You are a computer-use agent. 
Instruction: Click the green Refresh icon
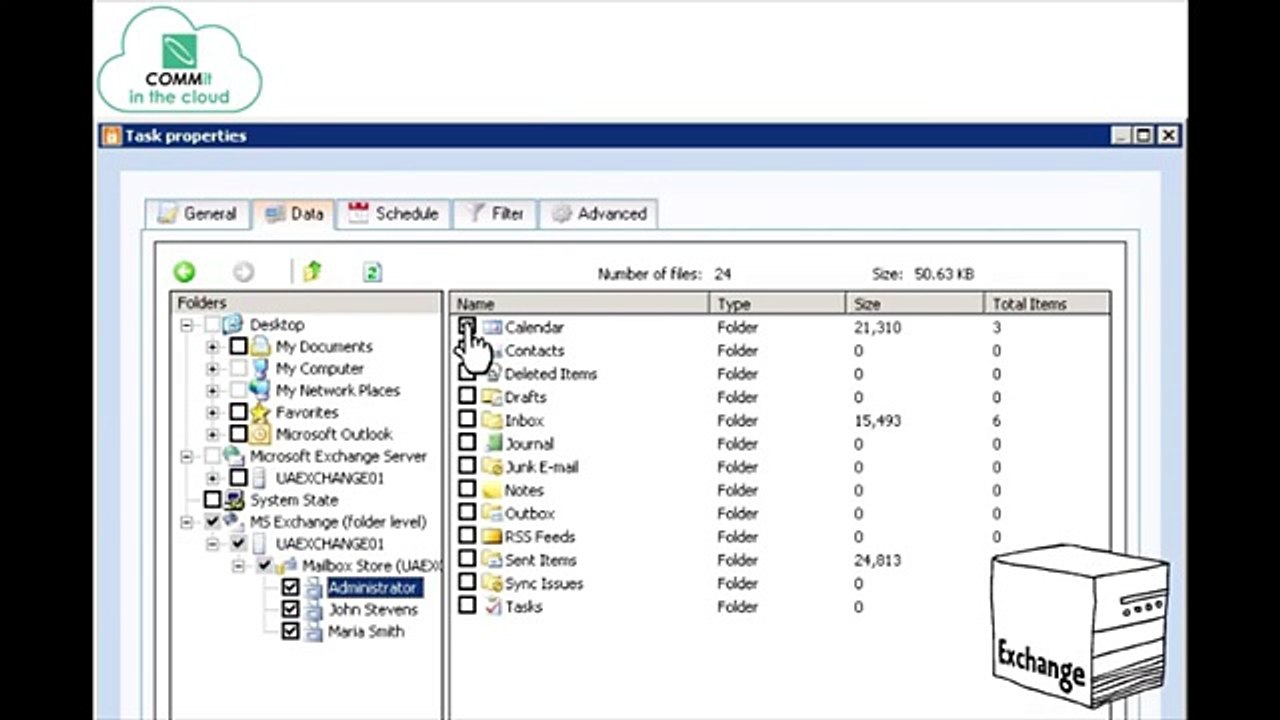pyautogui.click(x=372, y=272)
